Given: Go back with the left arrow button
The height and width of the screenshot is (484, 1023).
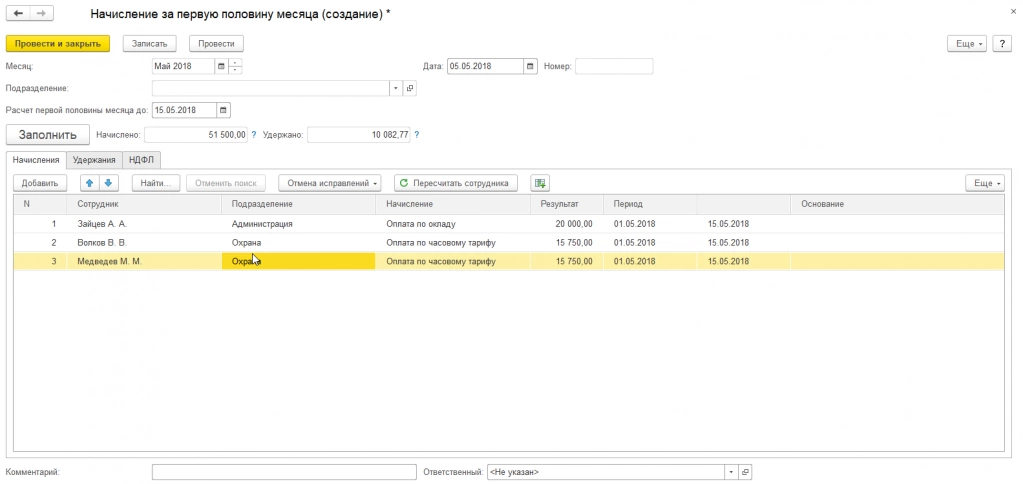Looking at the screenshot, I should [x=18, y=13].
